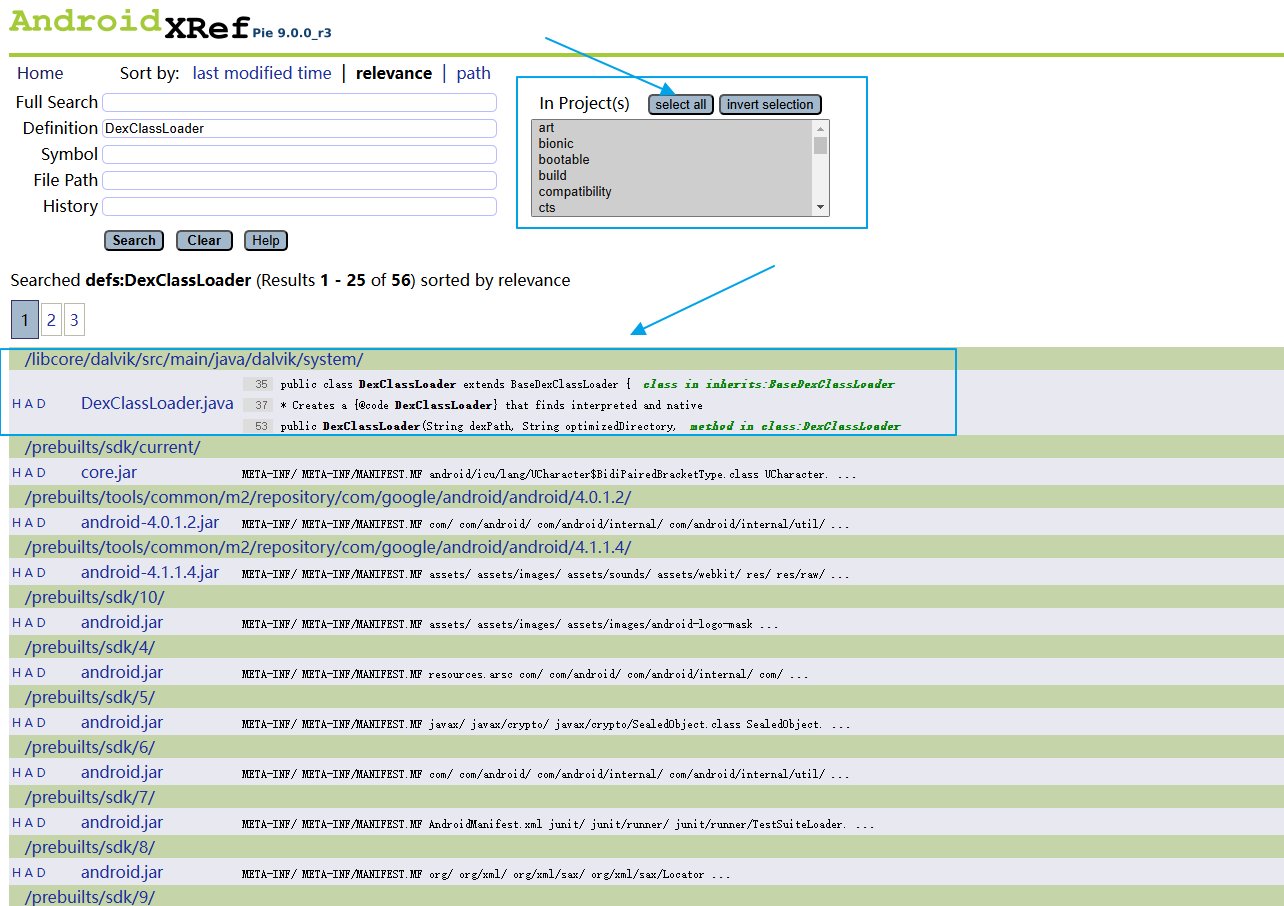Open the android/4.0.1.2/ repository directory link

pyautogui.click(x=327, y=497)
